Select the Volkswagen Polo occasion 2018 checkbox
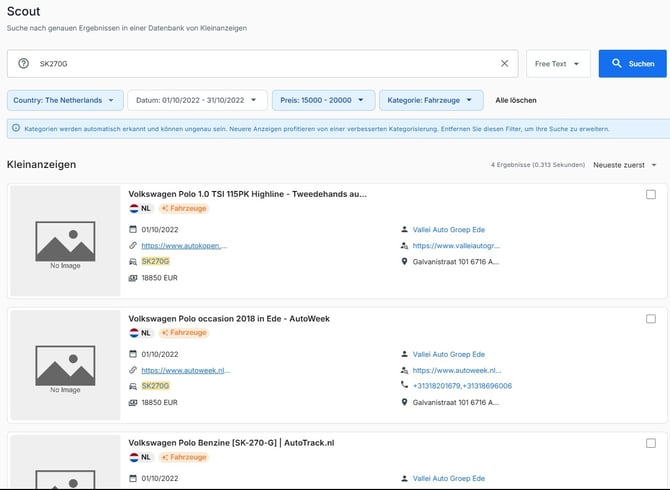This screenshot has width=670, height=490. point(651,319)
